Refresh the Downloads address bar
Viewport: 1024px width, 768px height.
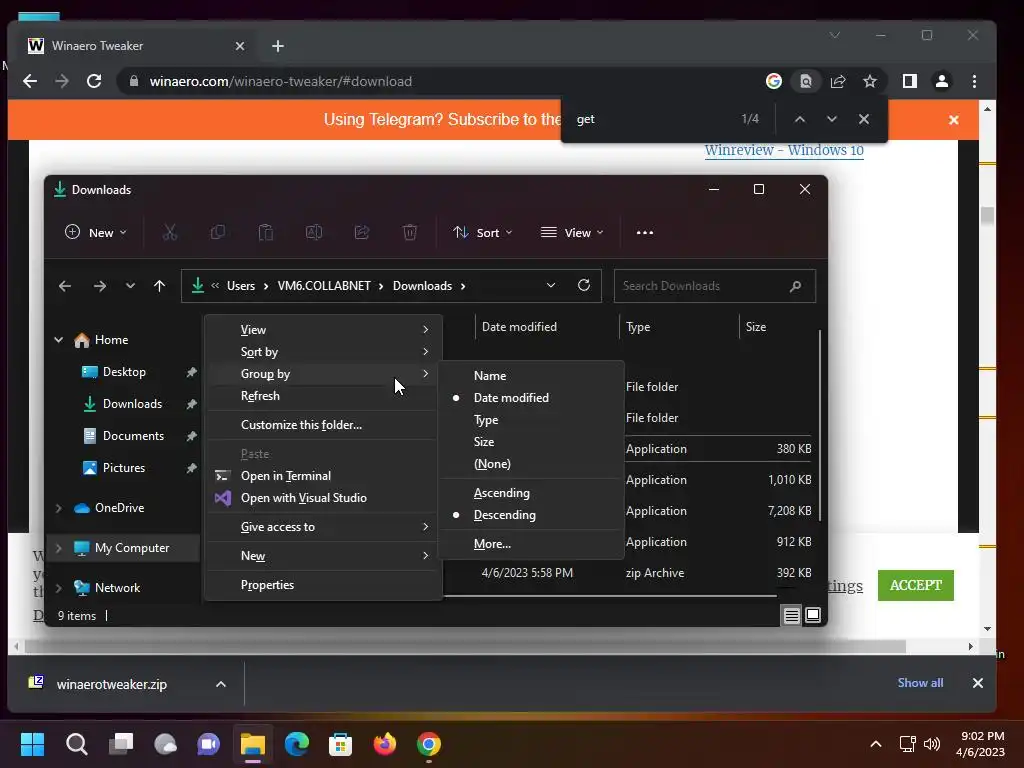tap(584, 285)
